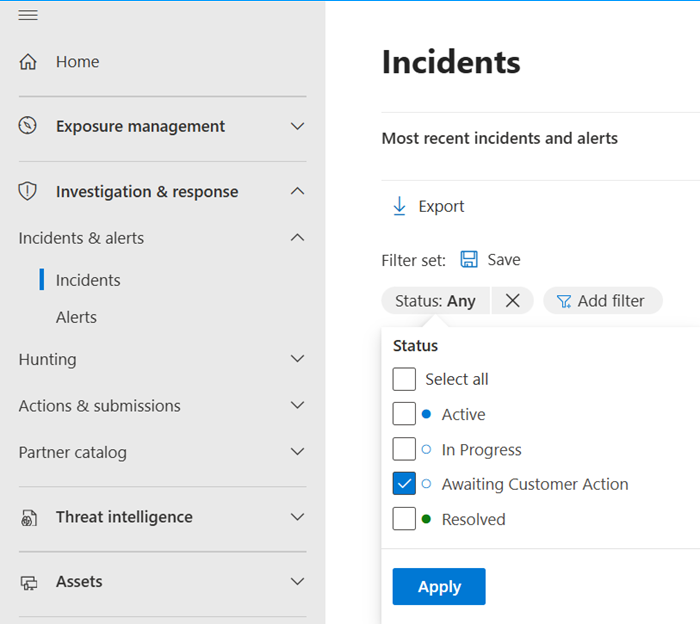Select Incidents in the sidebar
Viewport: 700px width, 624px height.
(x=88, y=280)
